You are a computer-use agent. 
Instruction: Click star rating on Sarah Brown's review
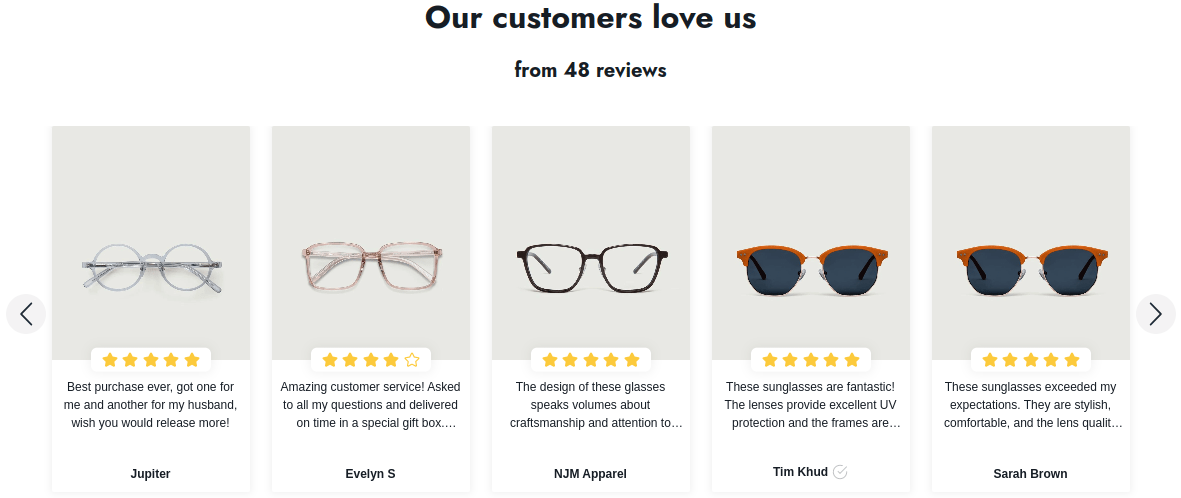click(x=1030, y=360)
